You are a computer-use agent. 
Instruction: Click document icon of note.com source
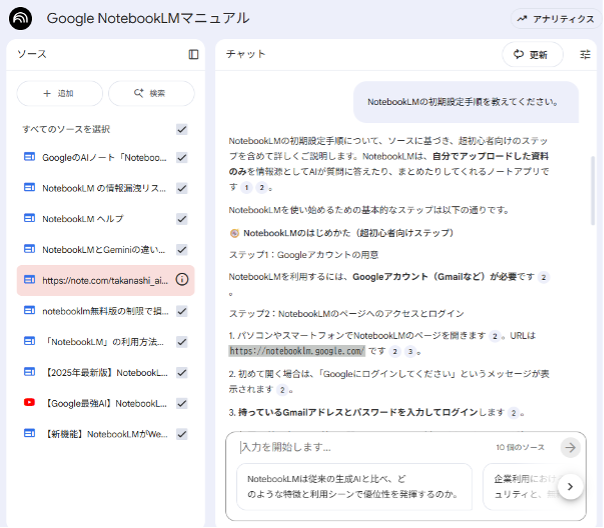[29, 280]
